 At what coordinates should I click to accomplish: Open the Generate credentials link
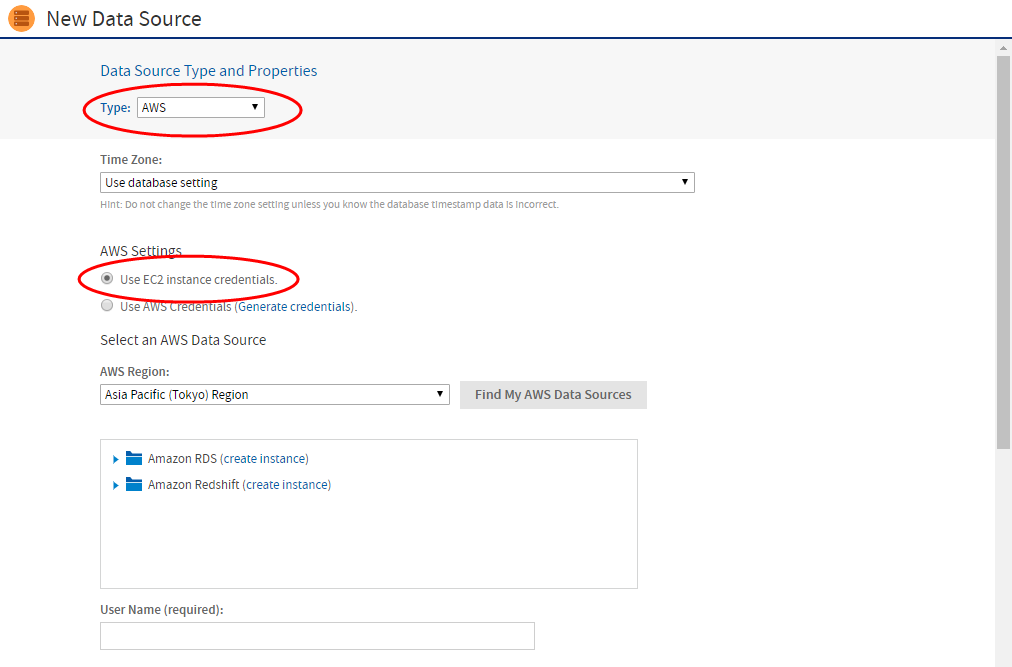pyautogui.click(x=295, y=307)
